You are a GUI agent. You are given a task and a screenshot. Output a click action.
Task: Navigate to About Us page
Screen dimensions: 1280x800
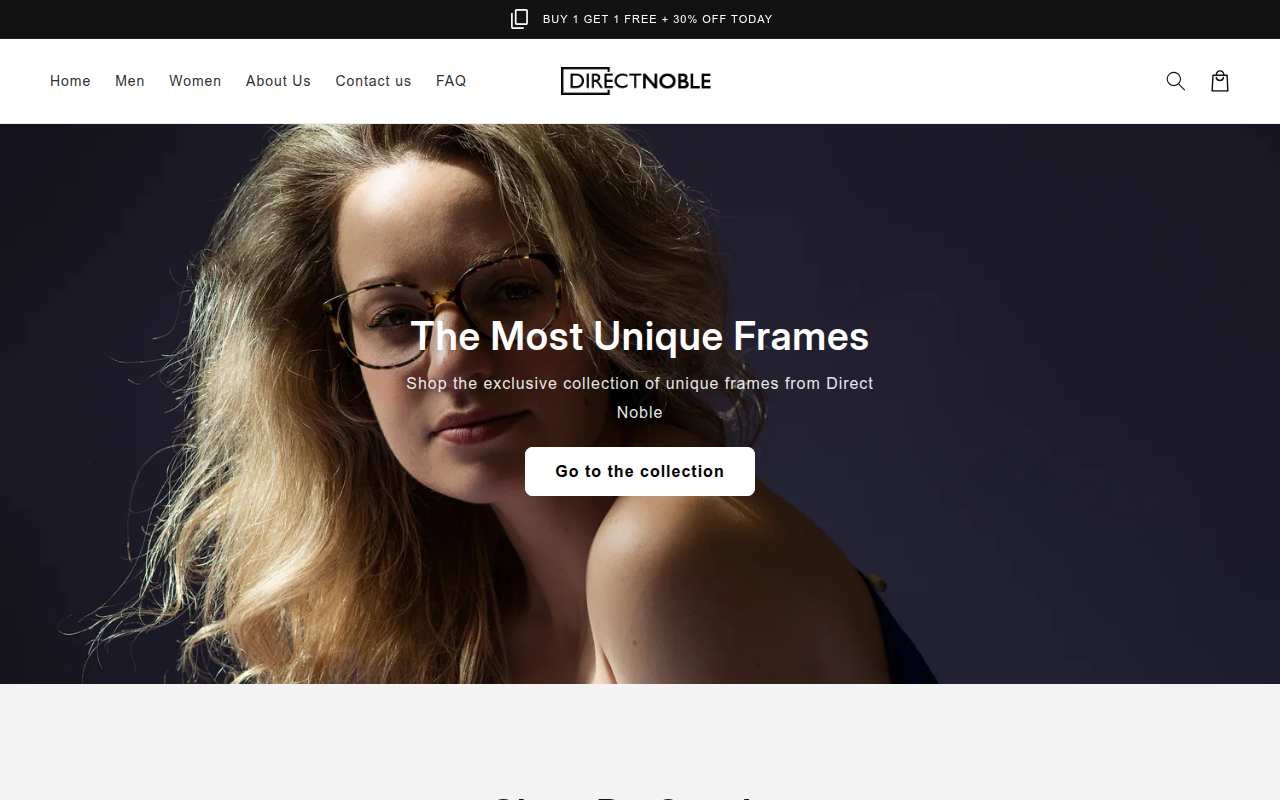tap(278, 81)
